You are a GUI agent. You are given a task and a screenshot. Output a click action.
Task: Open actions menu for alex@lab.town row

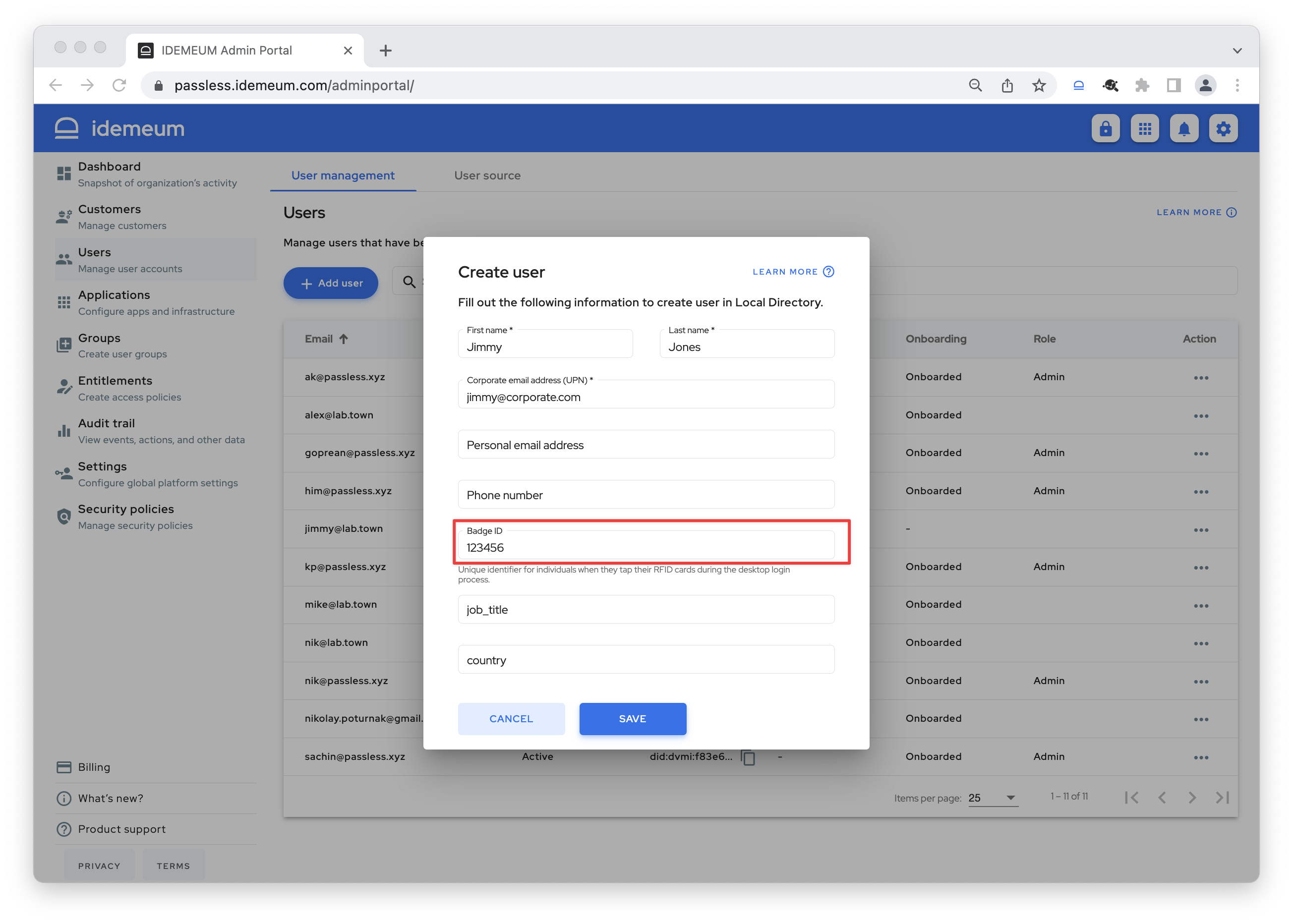1201,416
